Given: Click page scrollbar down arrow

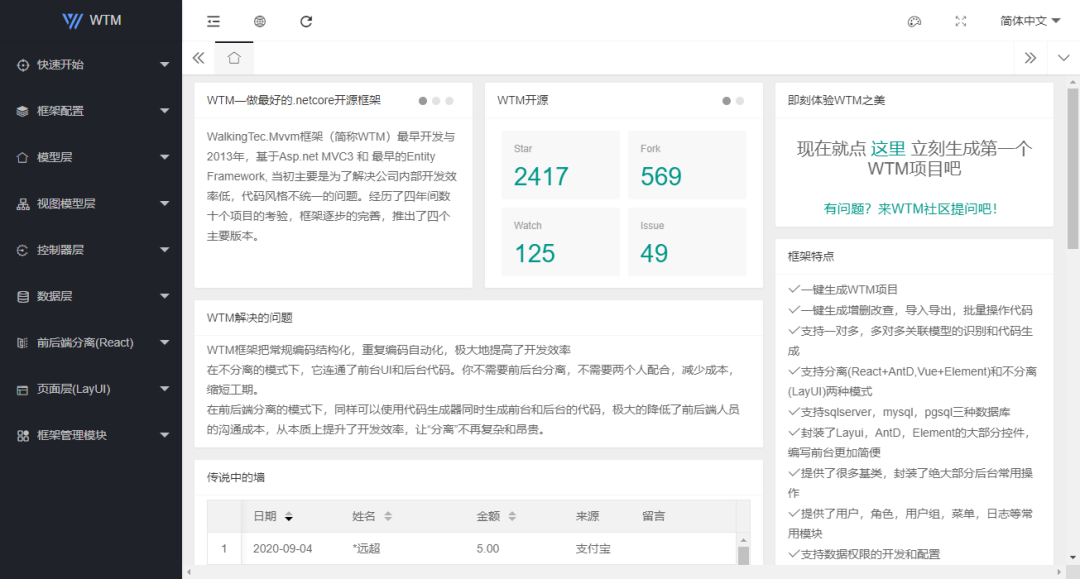Looking at the screenshot, I should 1072,558.
